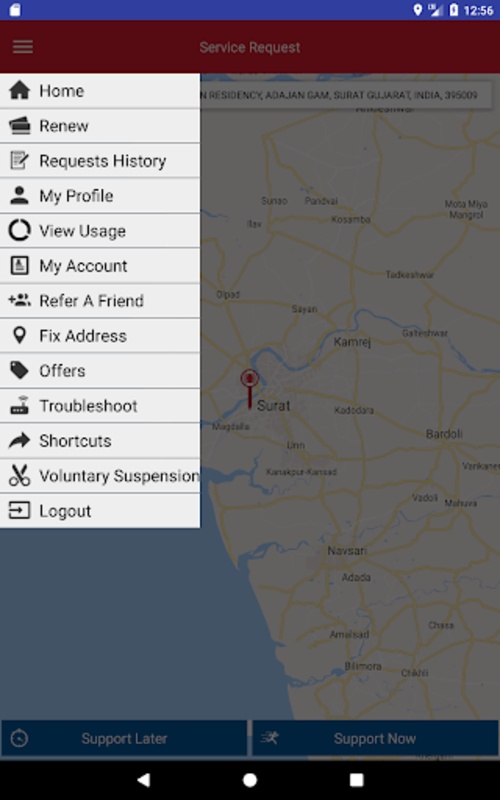This screenshot has width=500, height=800.
Task: Tap the Logout arrow icon
Action: [x=19, y=511]
